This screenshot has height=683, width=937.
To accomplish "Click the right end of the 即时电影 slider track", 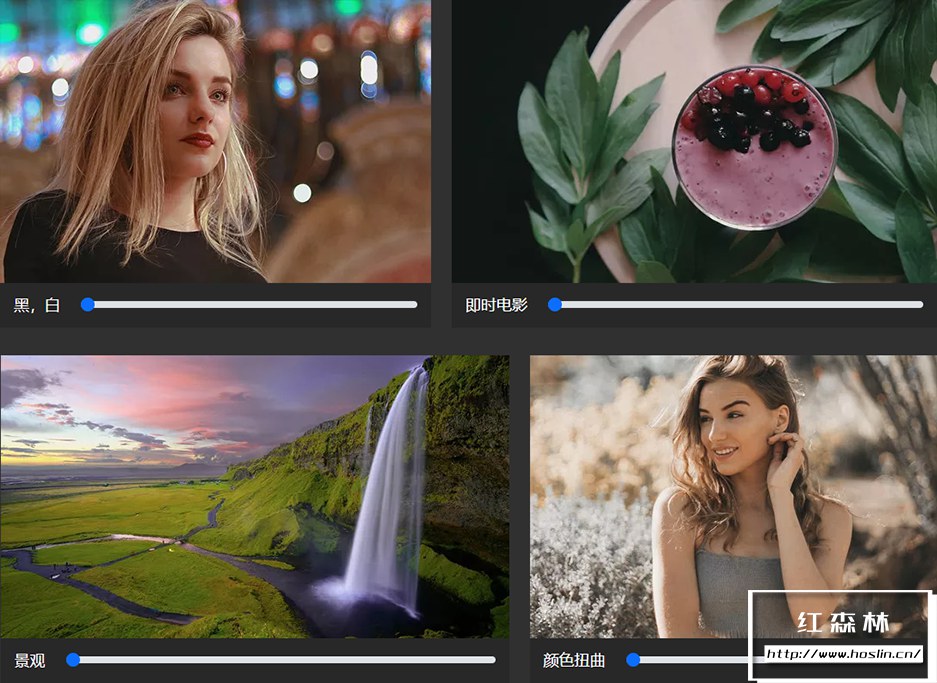I will (920, 305).
